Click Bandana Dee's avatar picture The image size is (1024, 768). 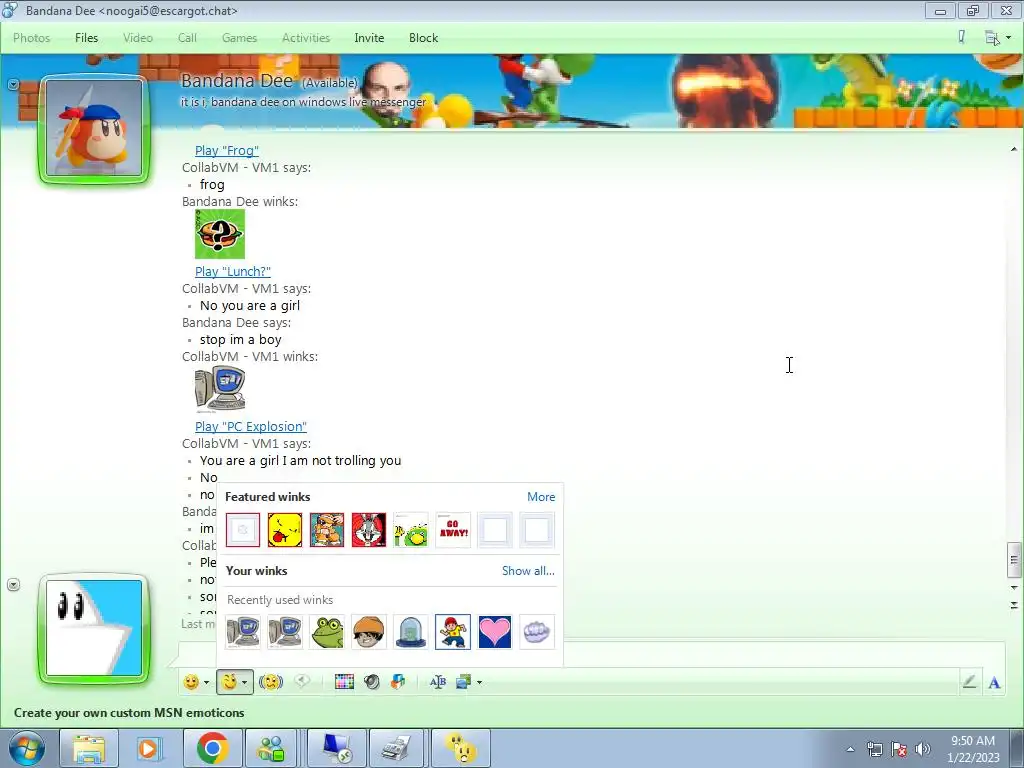94,128
